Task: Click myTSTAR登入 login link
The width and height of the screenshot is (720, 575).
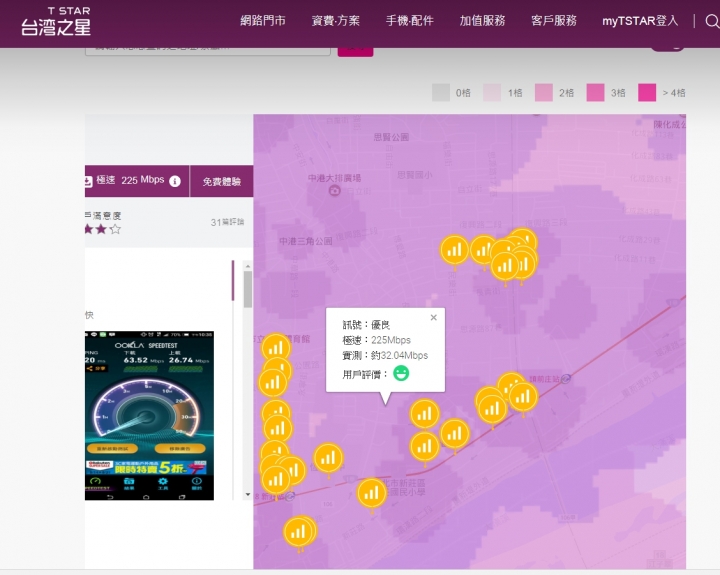Action: [640, 21]
